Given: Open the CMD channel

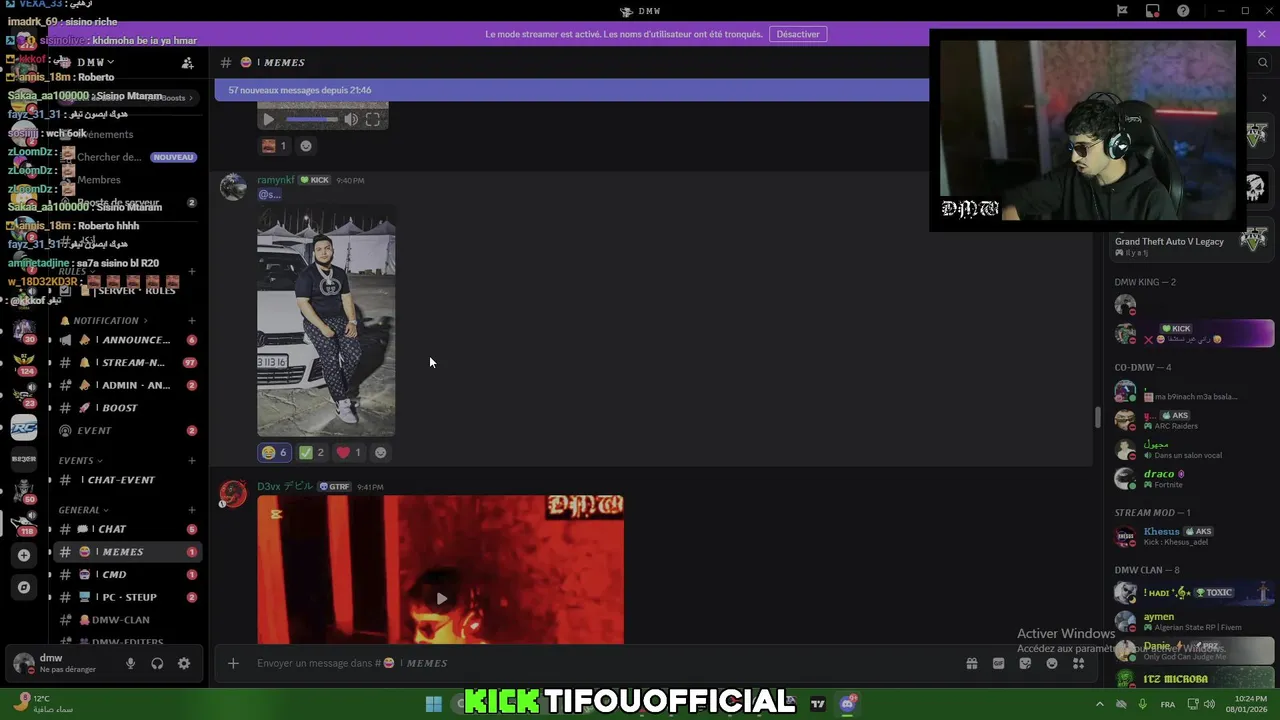Looking at the screenshot, I should coord(127,575).
